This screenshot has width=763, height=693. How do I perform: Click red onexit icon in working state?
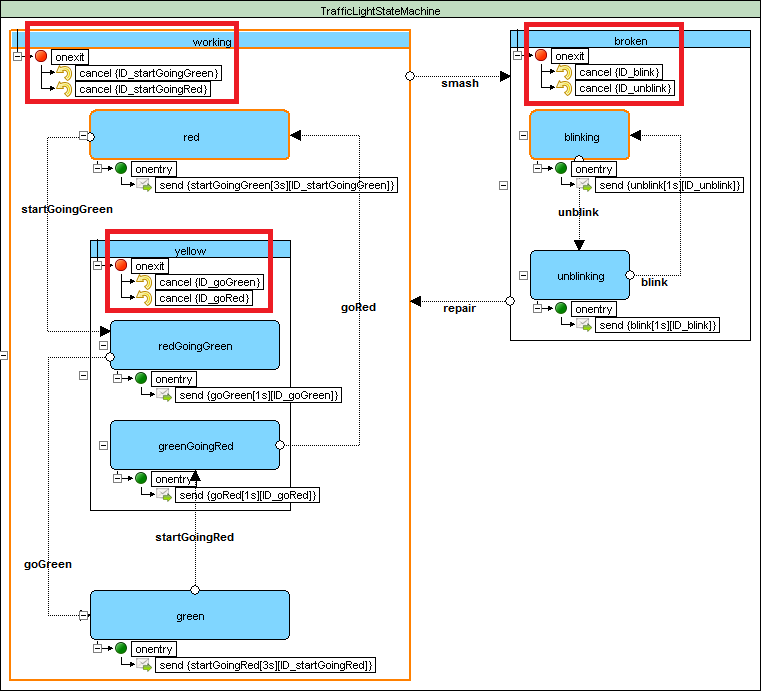click(x=41, y=57)
